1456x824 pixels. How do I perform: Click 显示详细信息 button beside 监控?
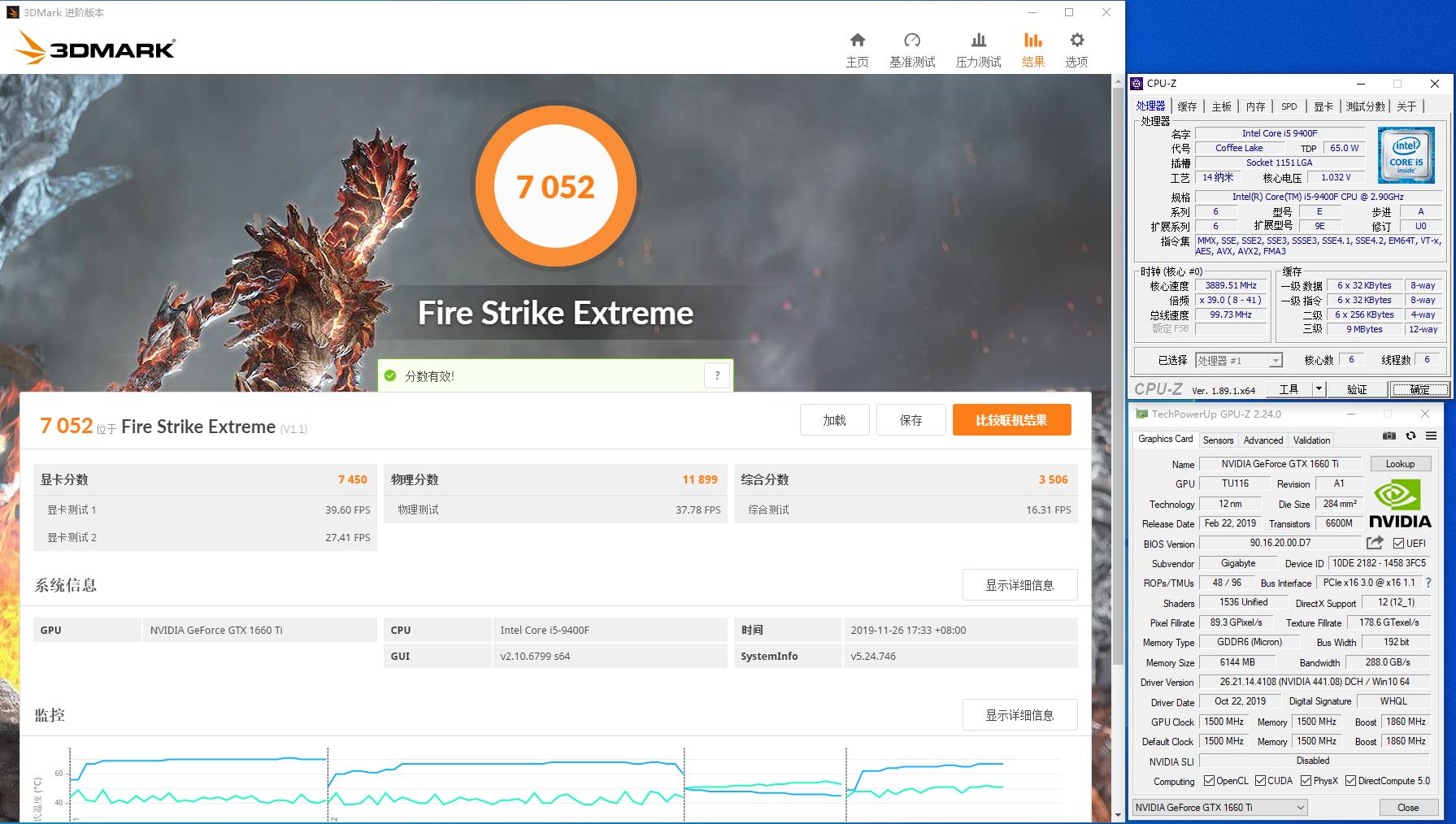click(1019, 715)
